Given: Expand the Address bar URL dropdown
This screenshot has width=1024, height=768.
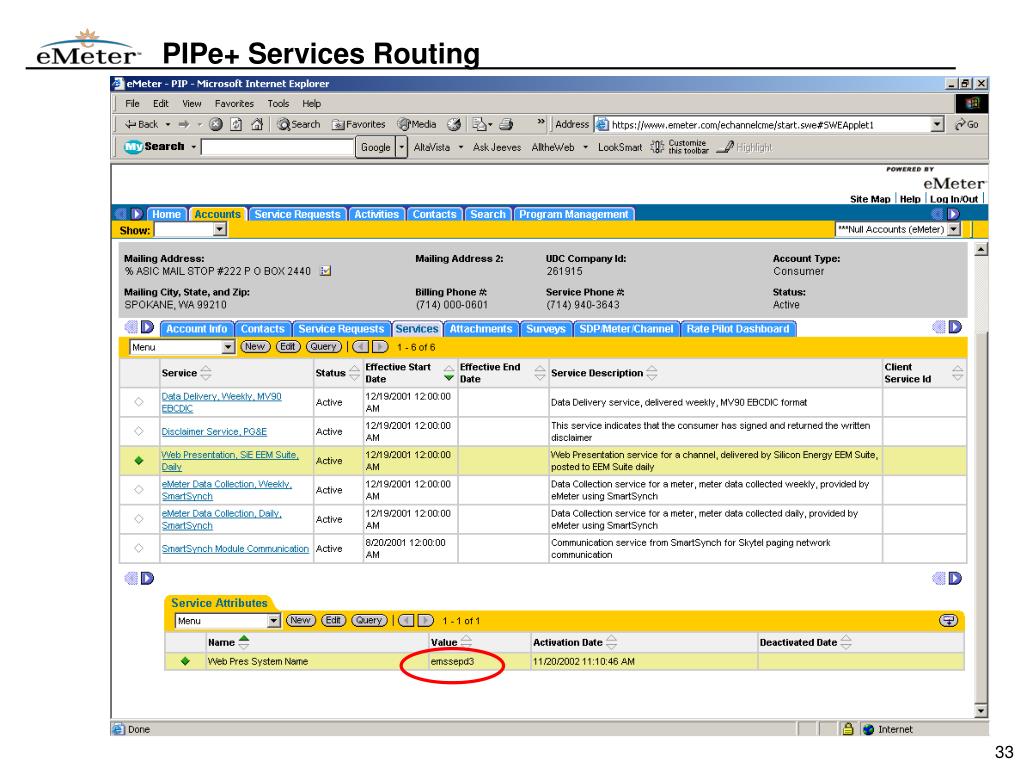Looking at the screenshot, I should click(x=938, y=124).
